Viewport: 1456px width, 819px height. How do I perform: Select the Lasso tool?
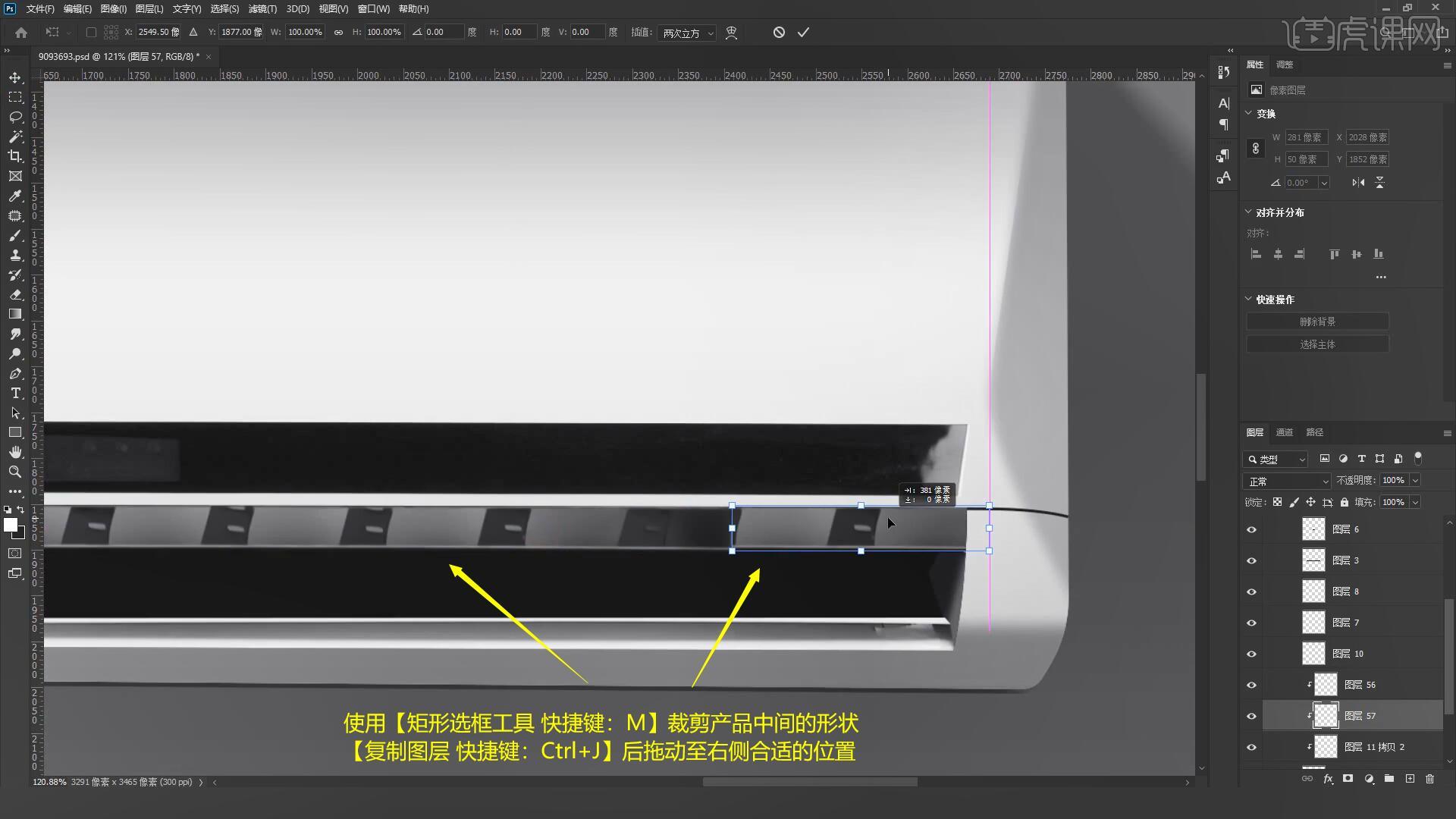click(15, 117)
